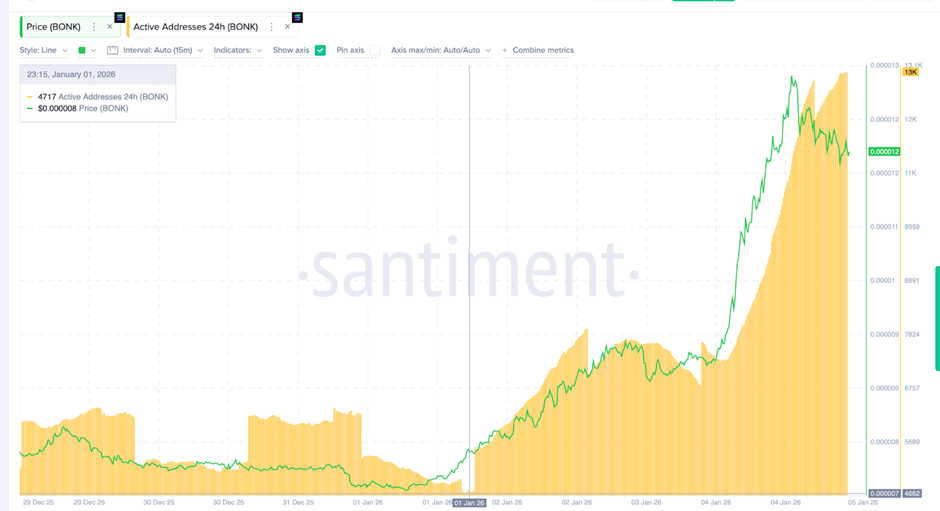Click the Solana badge on the Active Addresses tab
Image resolution: width=940 pixels, height=511 pixels.
(x=297, y=17)
